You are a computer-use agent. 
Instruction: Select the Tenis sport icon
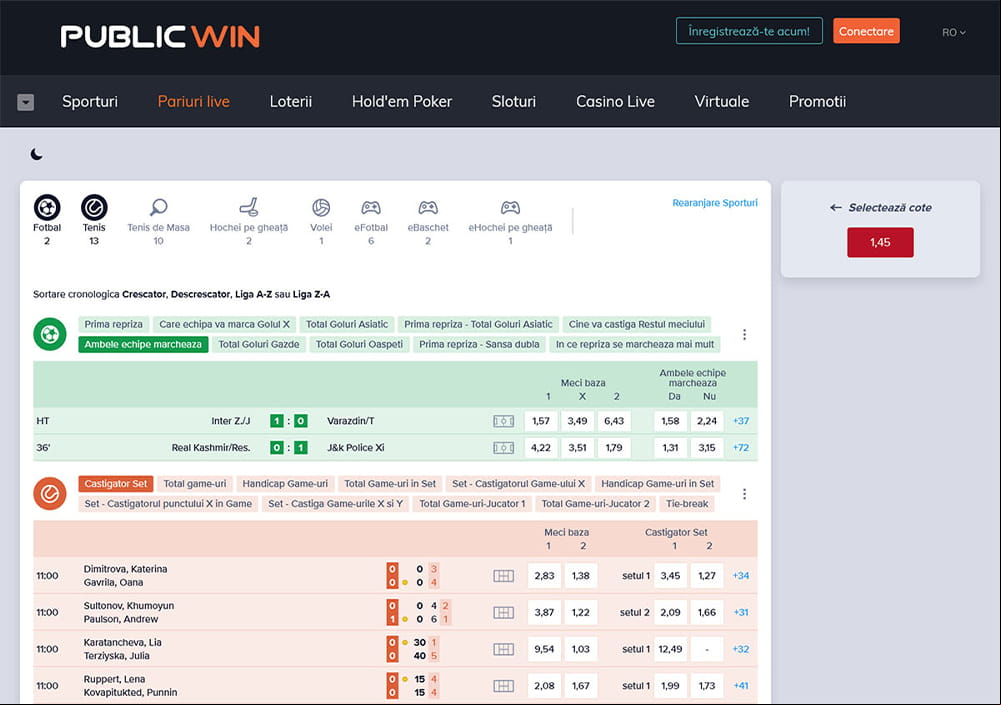[94, 208]
